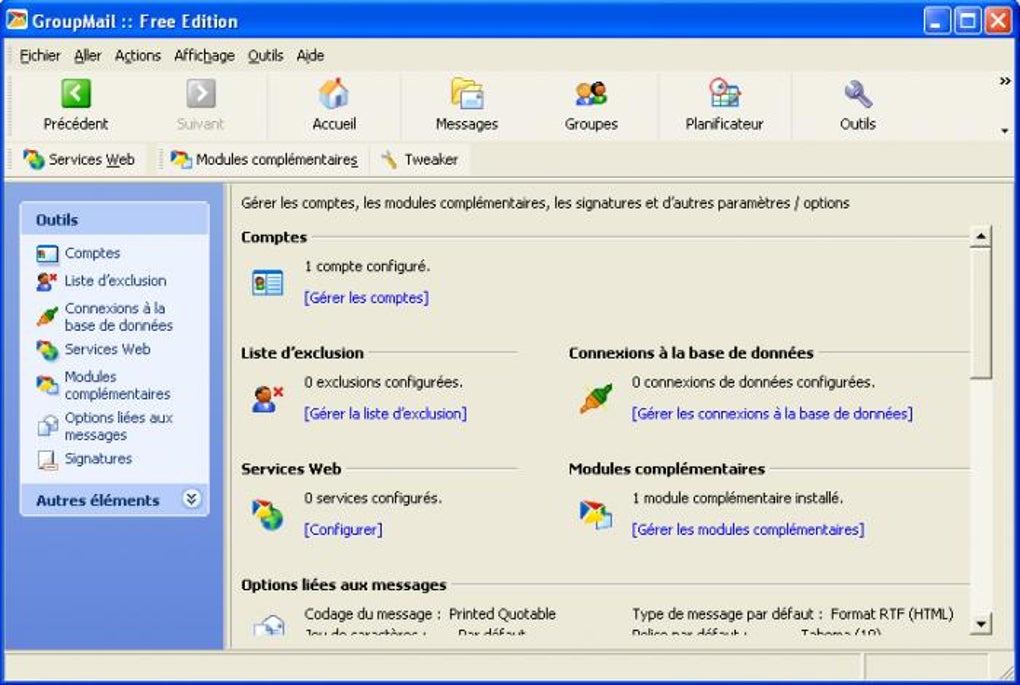Click Services Web in the secondary toolbar
1020x685 pixels.
(79, 159)
